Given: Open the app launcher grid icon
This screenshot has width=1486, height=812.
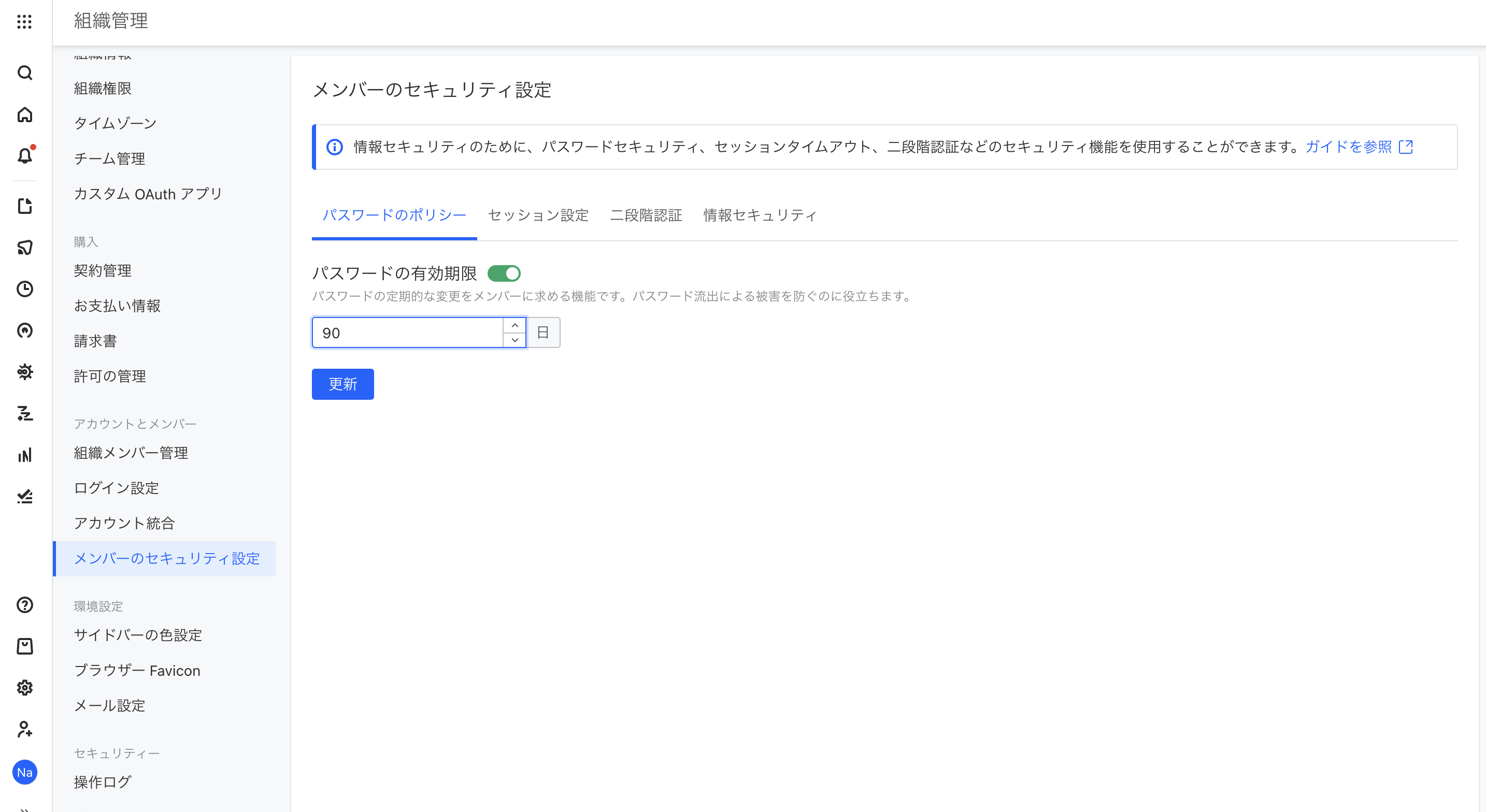Looking at the screenshot, I should point(24,22).
